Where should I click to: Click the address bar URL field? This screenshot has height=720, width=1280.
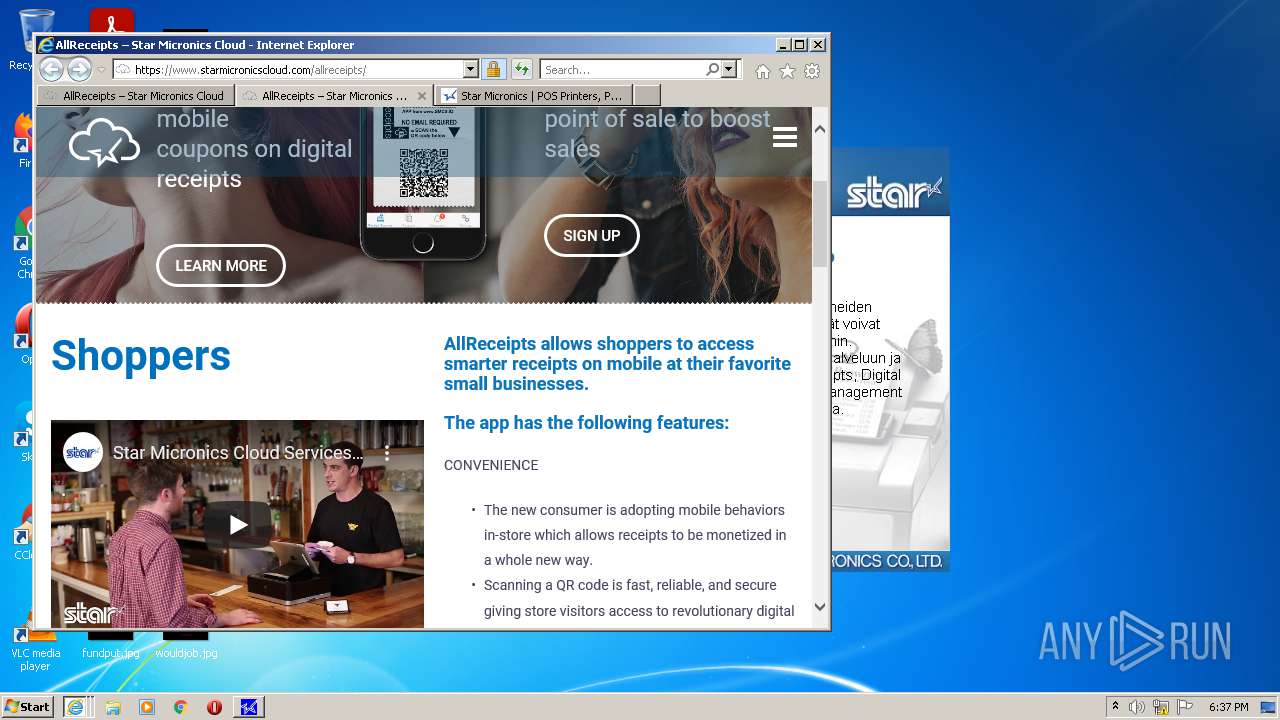287,70
